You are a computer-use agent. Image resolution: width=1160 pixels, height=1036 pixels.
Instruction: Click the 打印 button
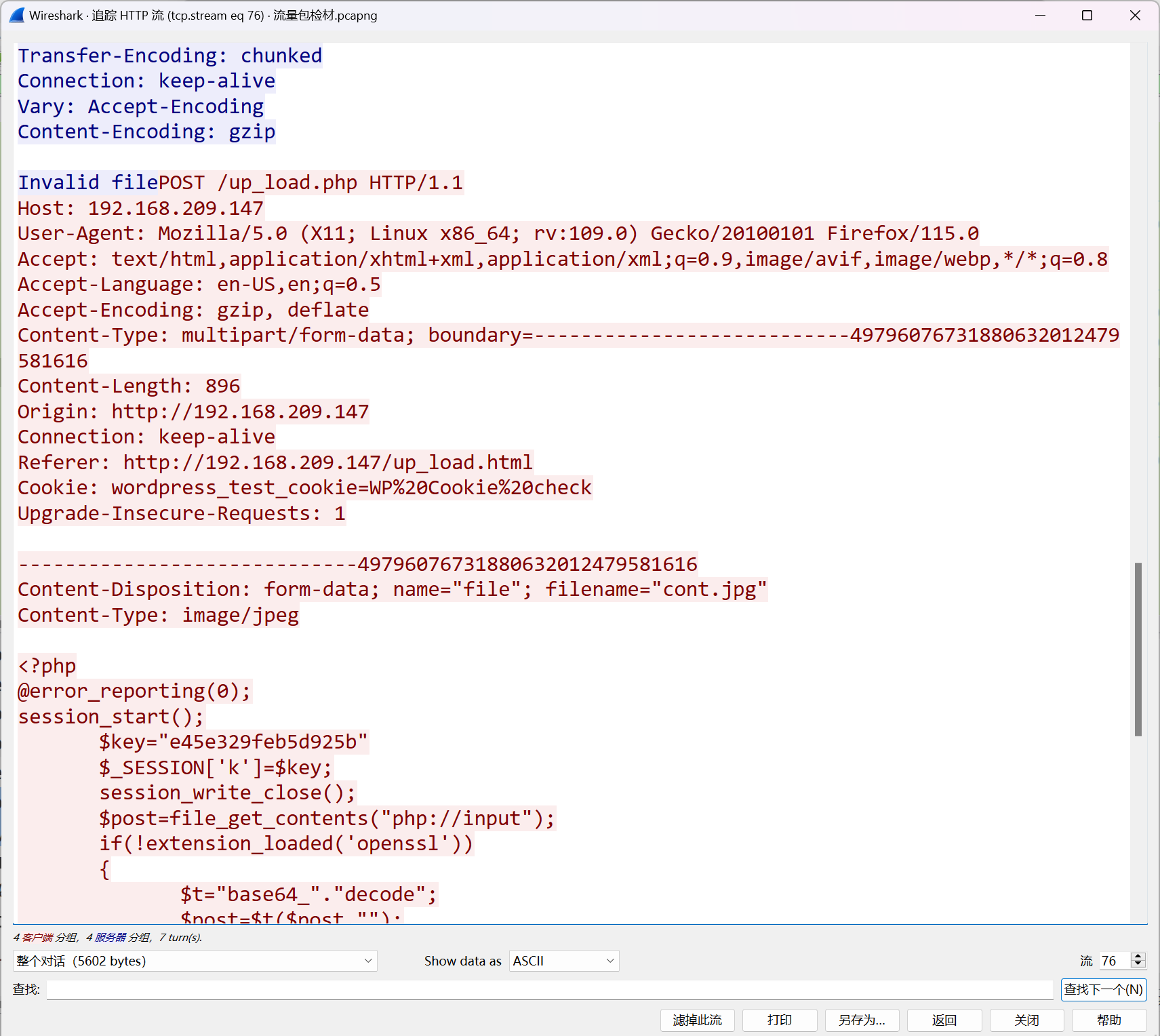[780, 1020]
